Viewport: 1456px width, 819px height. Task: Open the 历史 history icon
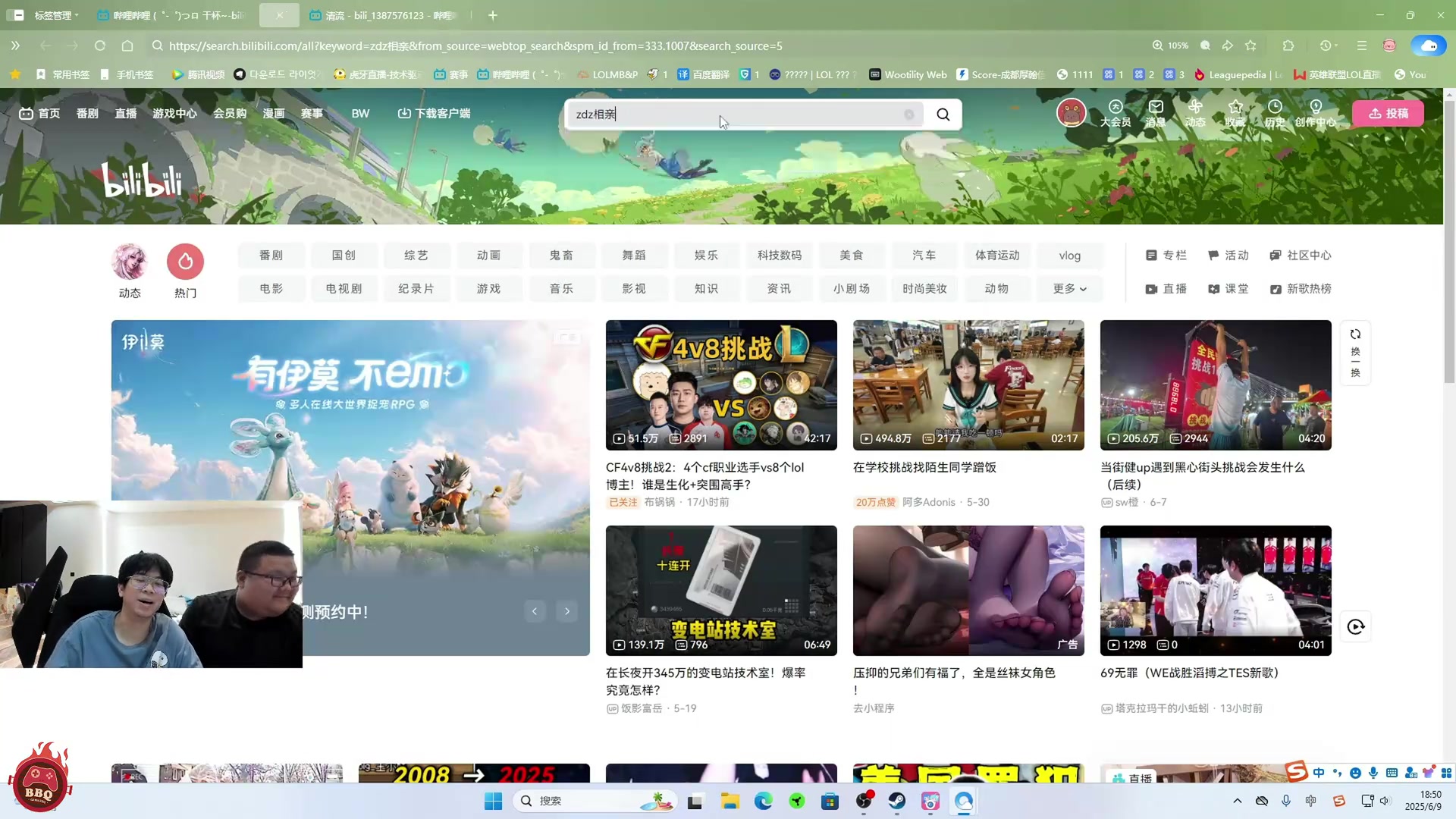click(1275, 113)
